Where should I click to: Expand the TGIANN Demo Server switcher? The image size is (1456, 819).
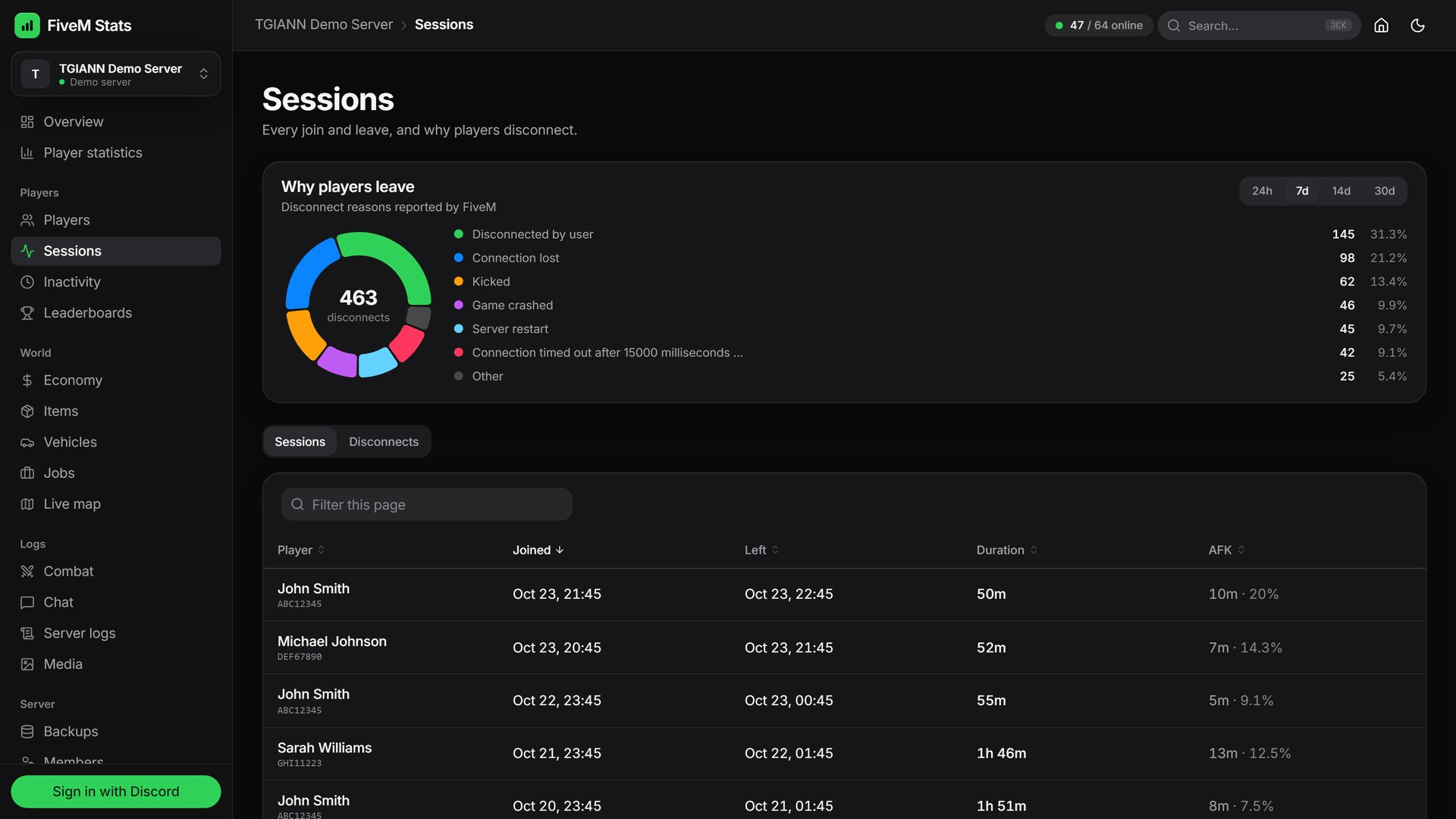pos(116,74)
